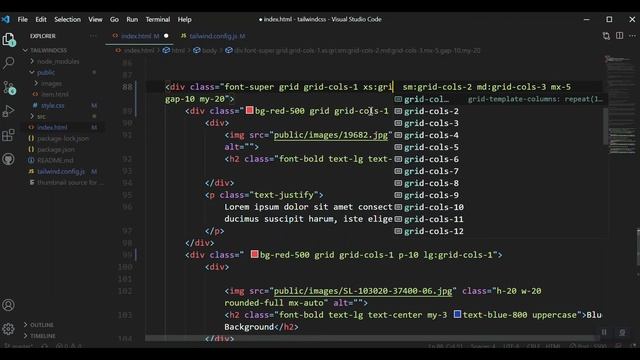
Task: Open Explorer views and more actions ellipsis
Action: 93,36
